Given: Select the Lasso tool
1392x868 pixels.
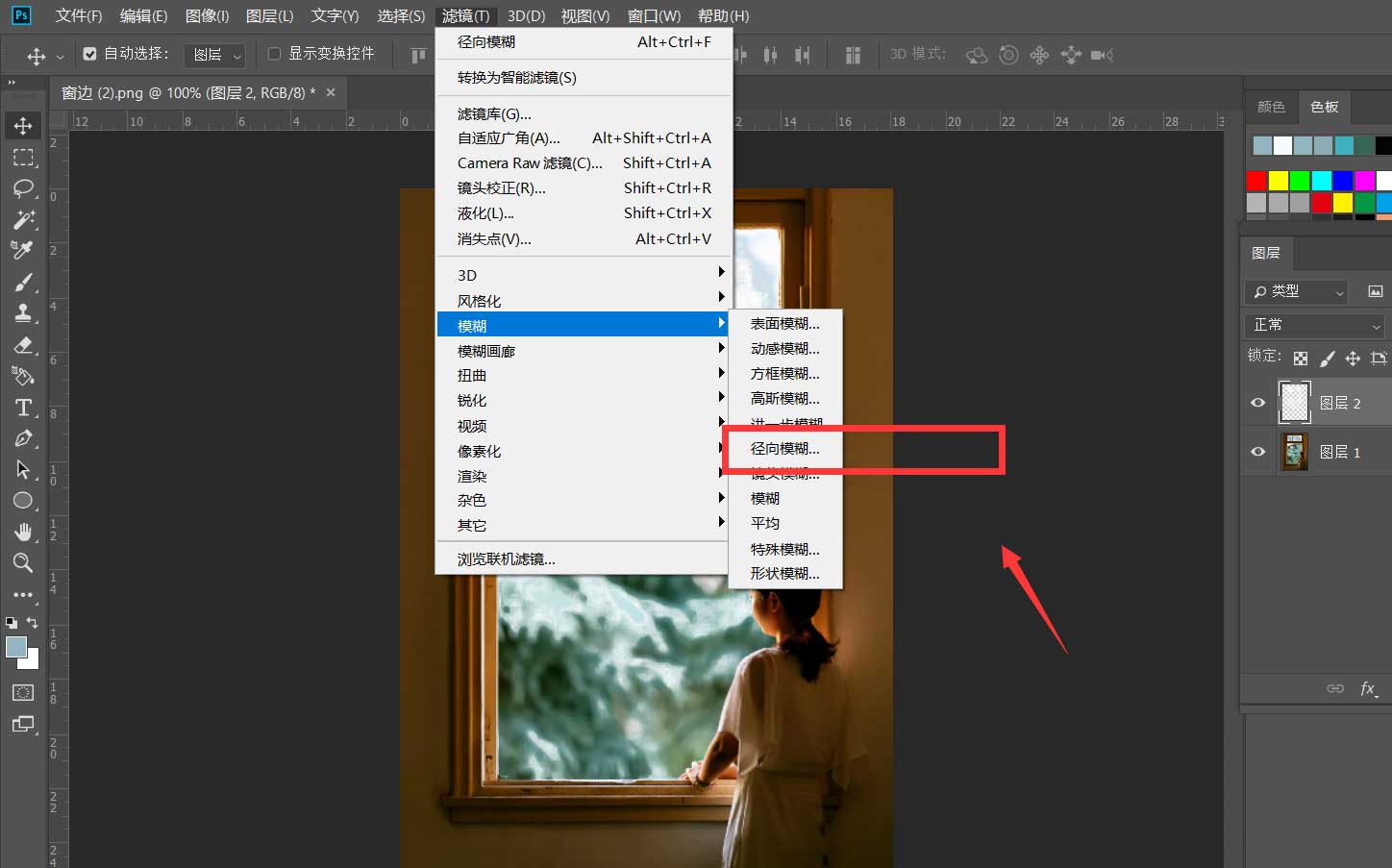Looking at the screenshot, I should point(23,188).
